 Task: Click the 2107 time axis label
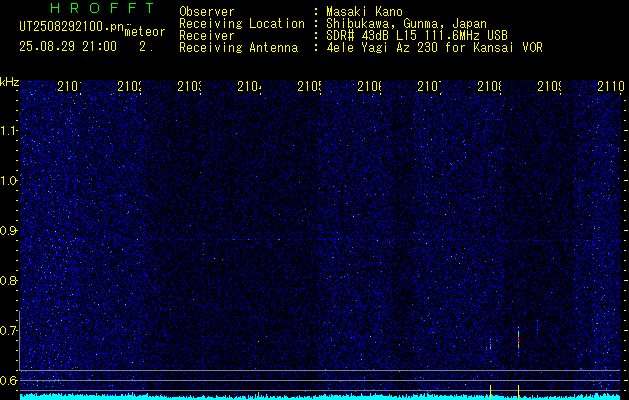click(x=430, y=86)
